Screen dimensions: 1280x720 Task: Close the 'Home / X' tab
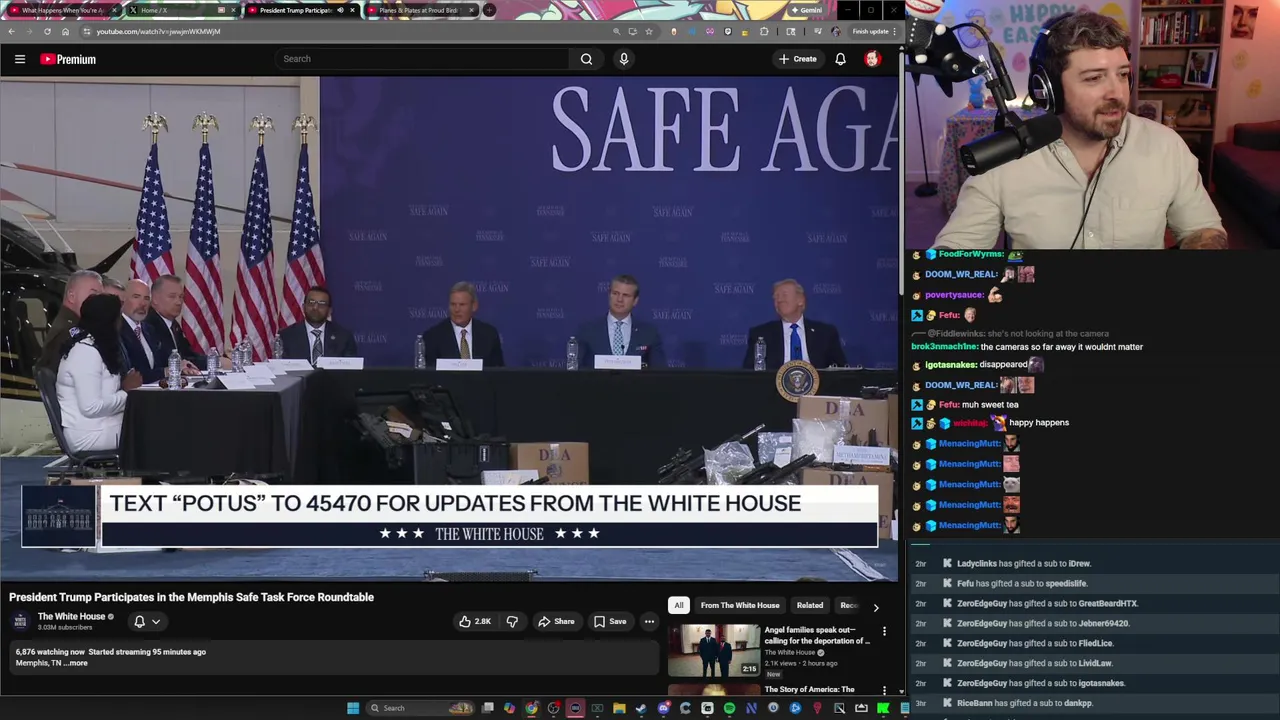point(235,10)
